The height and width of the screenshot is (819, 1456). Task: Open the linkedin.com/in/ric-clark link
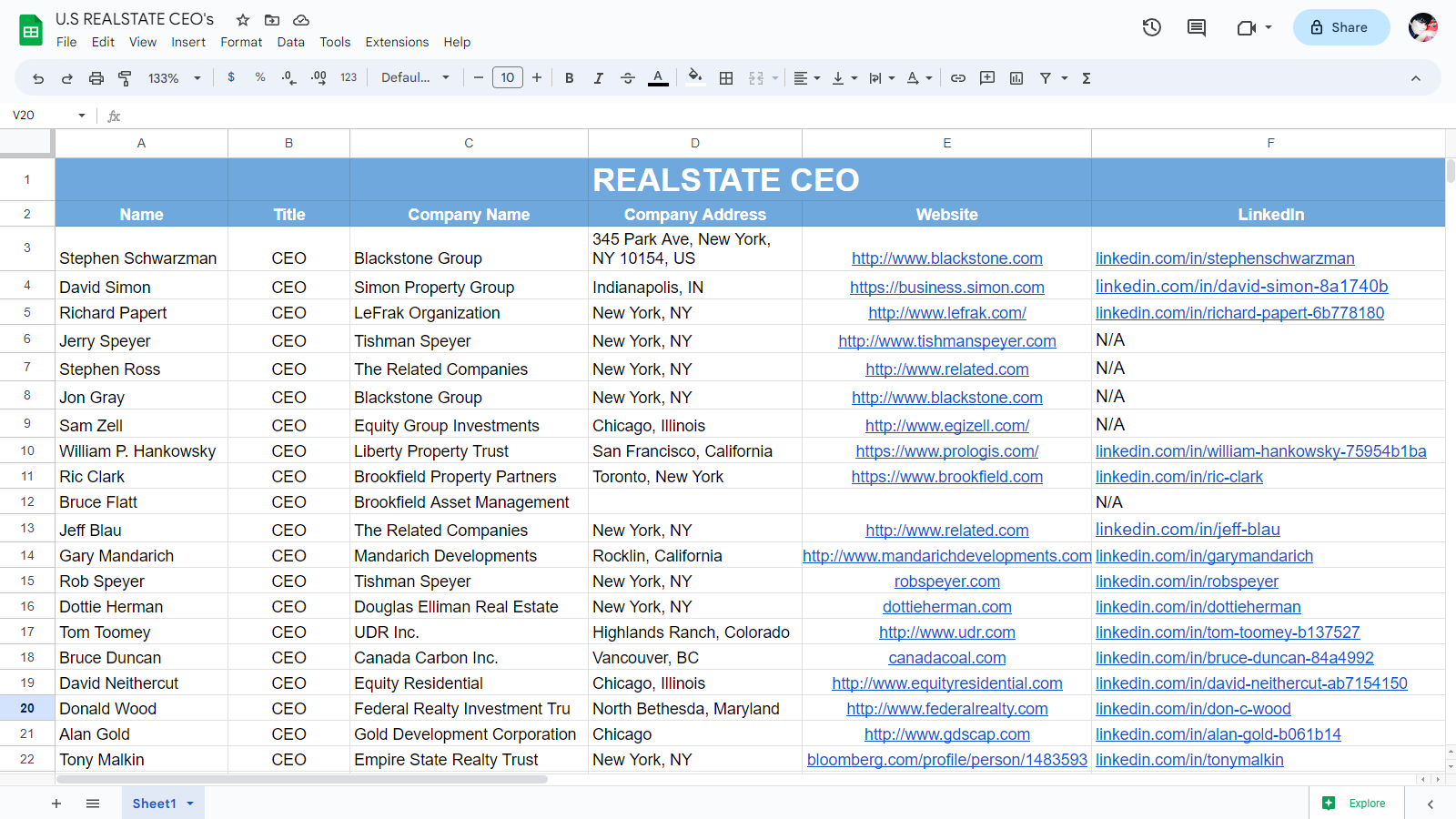[x=1179, y=477]
